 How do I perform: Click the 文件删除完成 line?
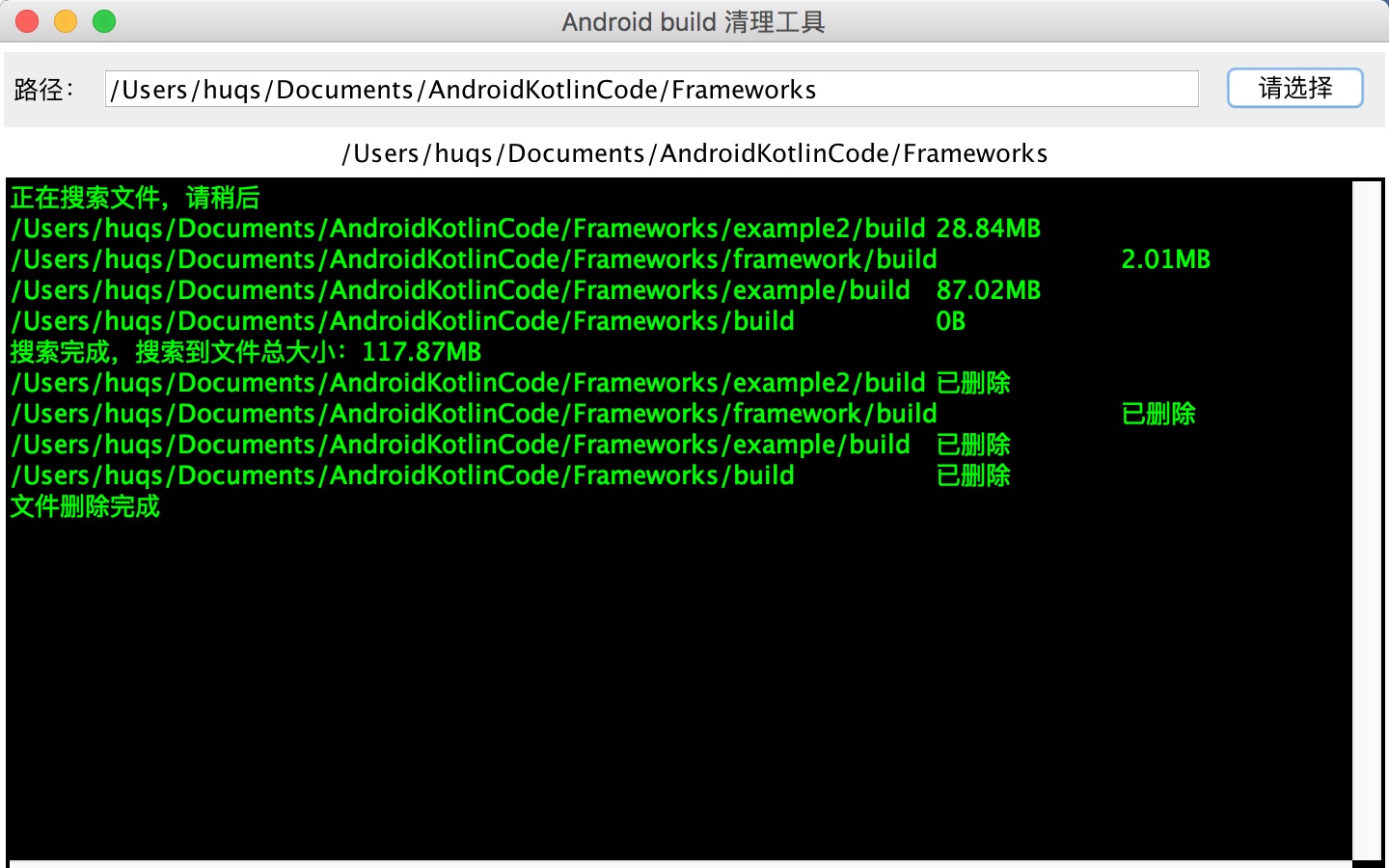(x=85, y=506)
